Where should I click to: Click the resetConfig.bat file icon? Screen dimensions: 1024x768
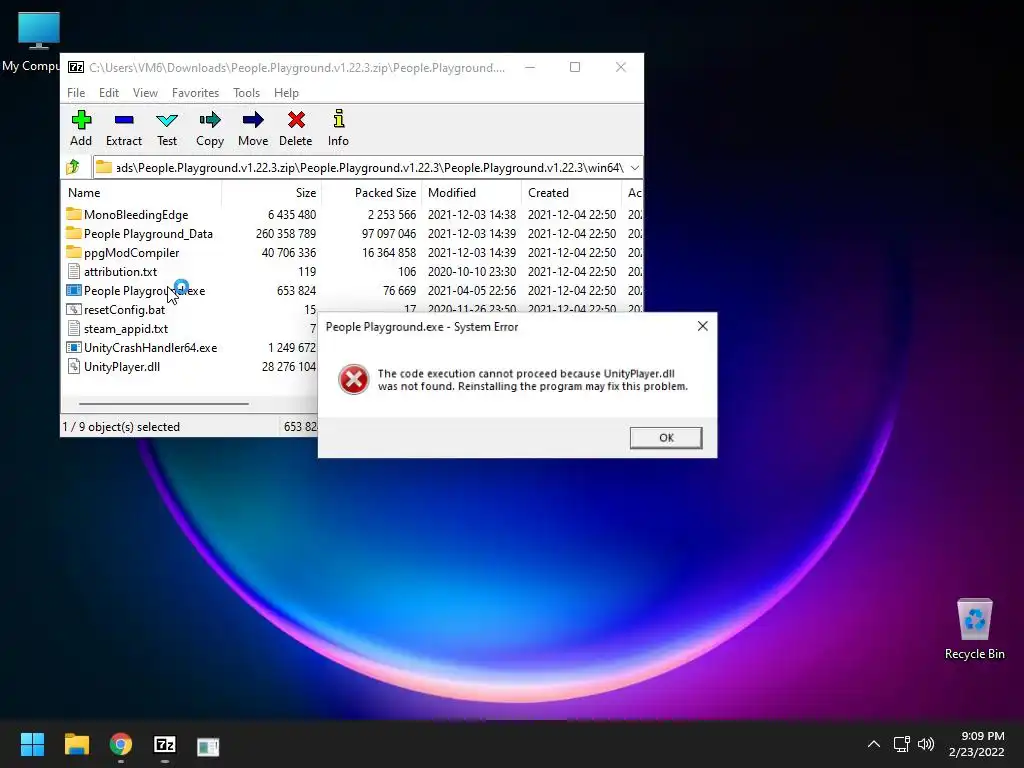[74, 310]
